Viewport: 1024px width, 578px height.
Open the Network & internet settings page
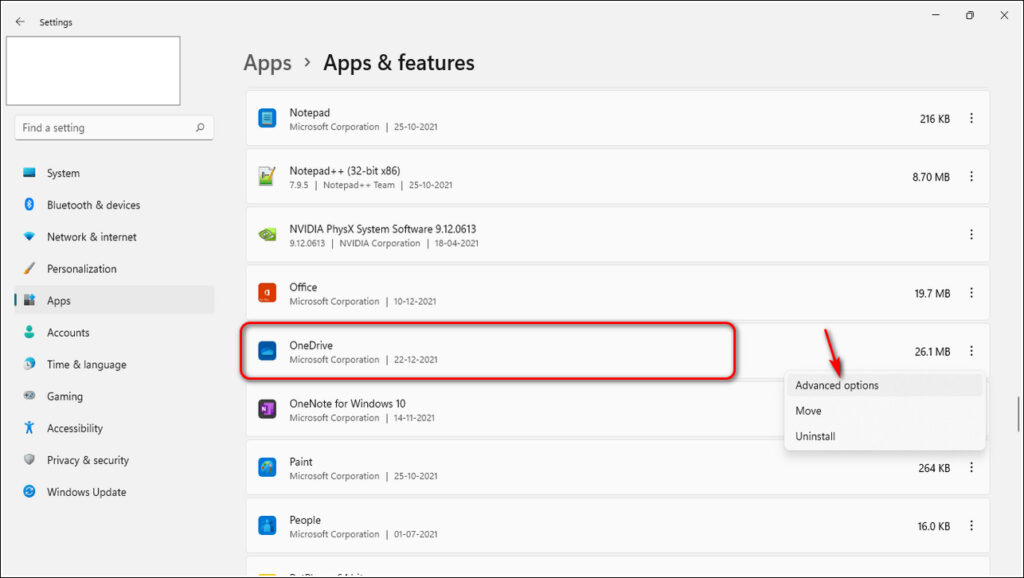114,236
